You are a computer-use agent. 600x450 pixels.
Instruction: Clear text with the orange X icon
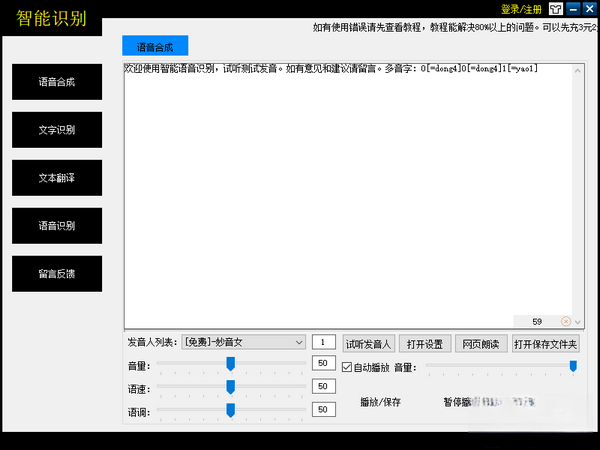point(566,321)
